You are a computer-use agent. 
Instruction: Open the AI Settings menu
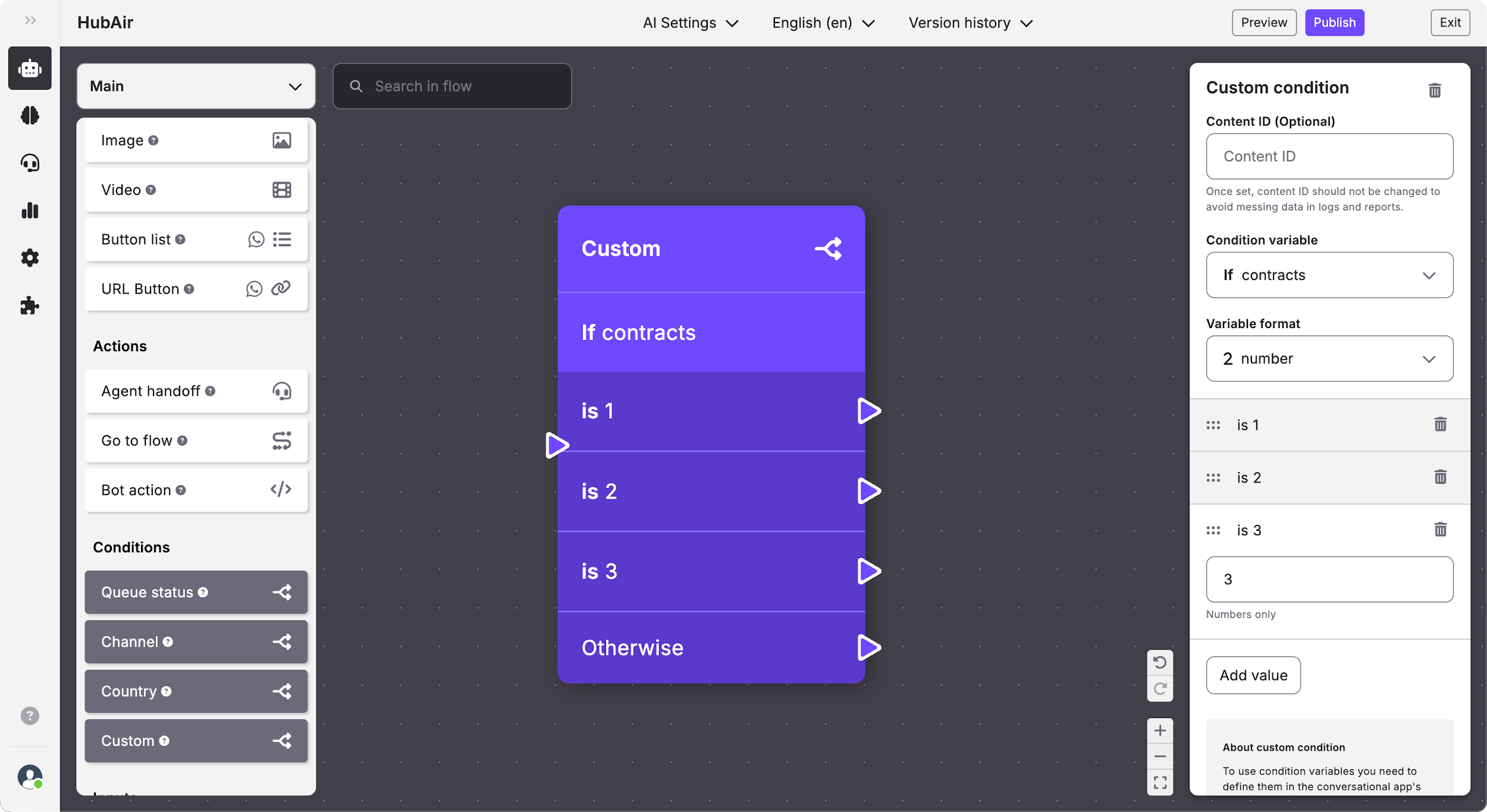[x=690, y=23]
